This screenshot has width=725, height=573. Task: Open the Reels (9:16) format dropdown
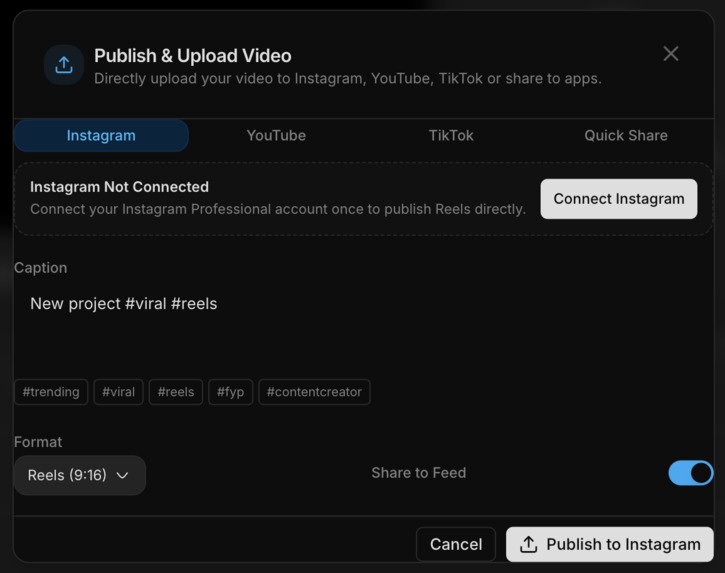pos(80,475)
